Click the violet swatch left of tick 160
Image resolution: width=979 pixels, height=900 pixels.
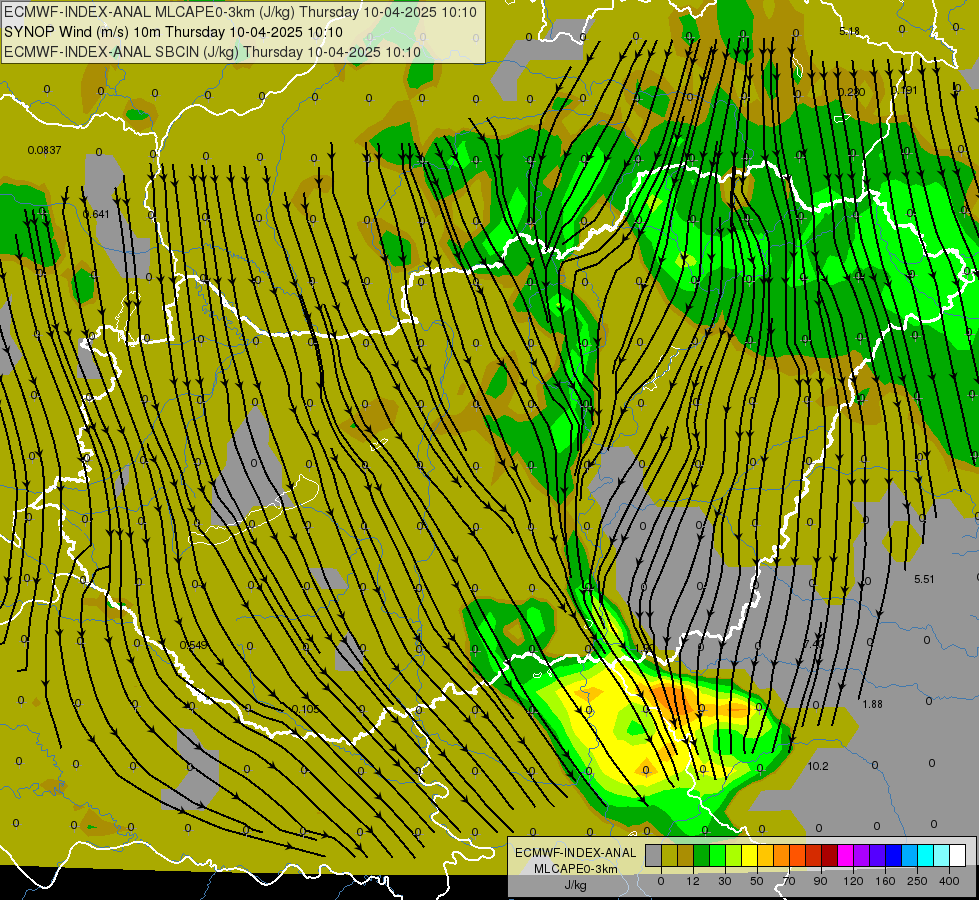coord(878,855)
